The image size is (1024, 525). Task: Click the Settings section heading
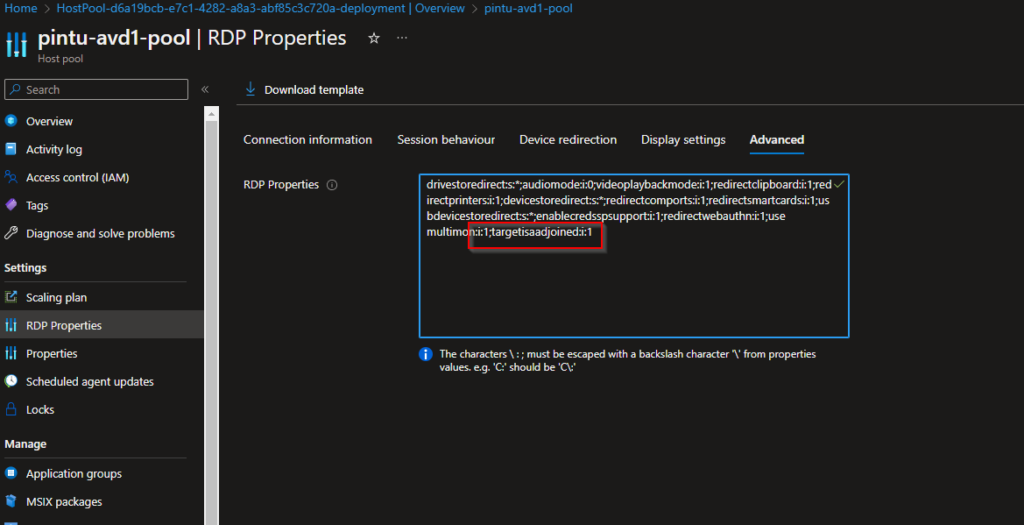(x=25, y=268)
